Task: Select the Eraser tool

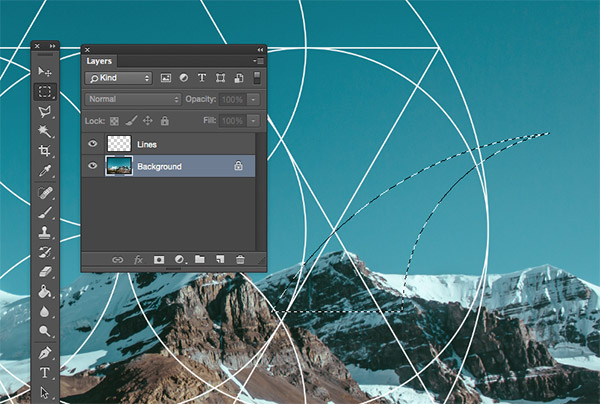Action: pos(45,272)
